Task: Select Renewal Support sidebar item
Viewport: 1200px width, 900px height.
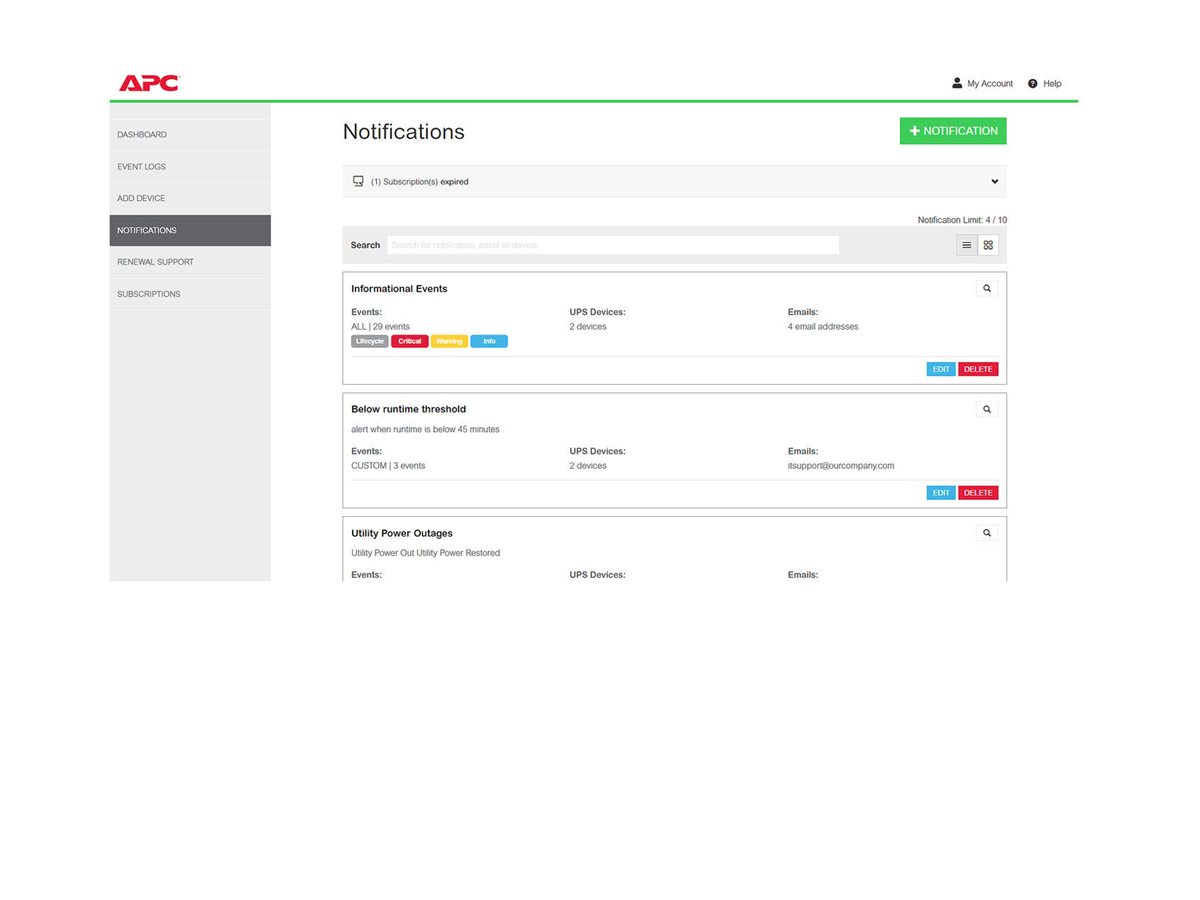Action: click(155, 262)
